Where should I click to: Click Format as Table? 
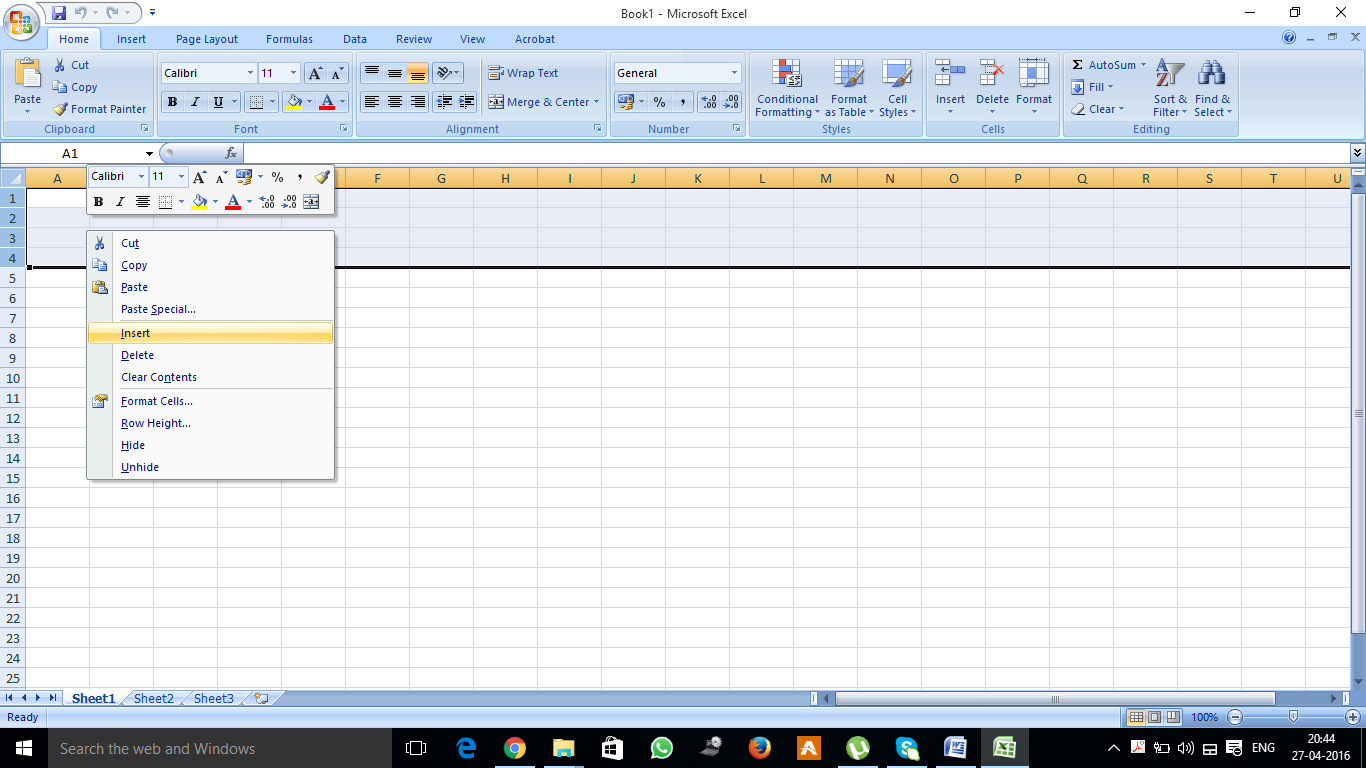(x=849, y=88)
